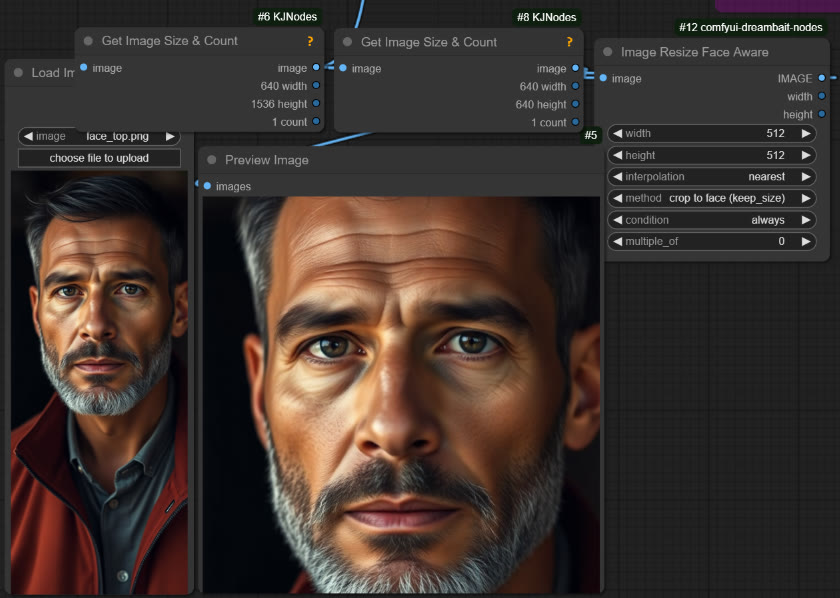Click the height 512 value field
840x598 pixels.
712,155
